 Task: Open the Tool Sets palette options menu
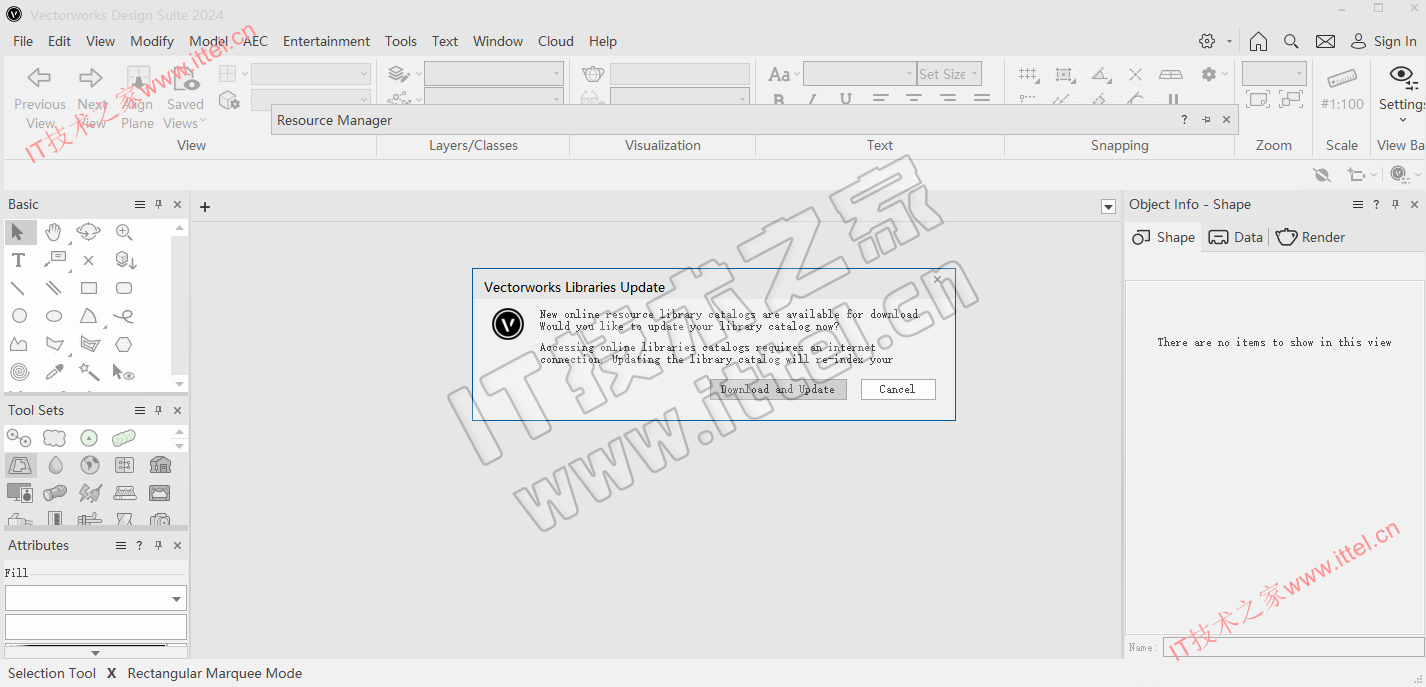click(140, 410)
